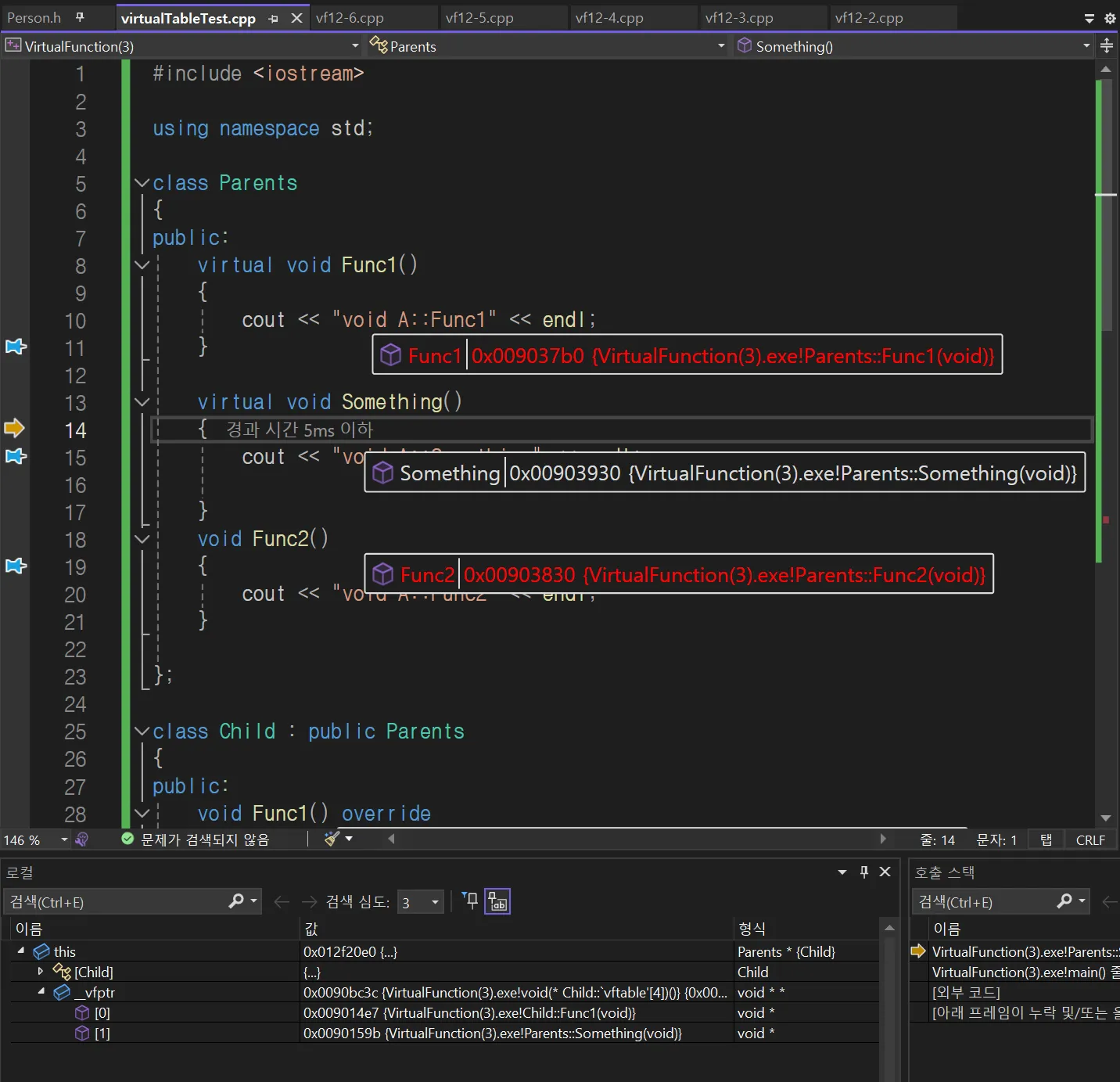Open the Locals search options dropdown arrow

click(x=253, y=901)
